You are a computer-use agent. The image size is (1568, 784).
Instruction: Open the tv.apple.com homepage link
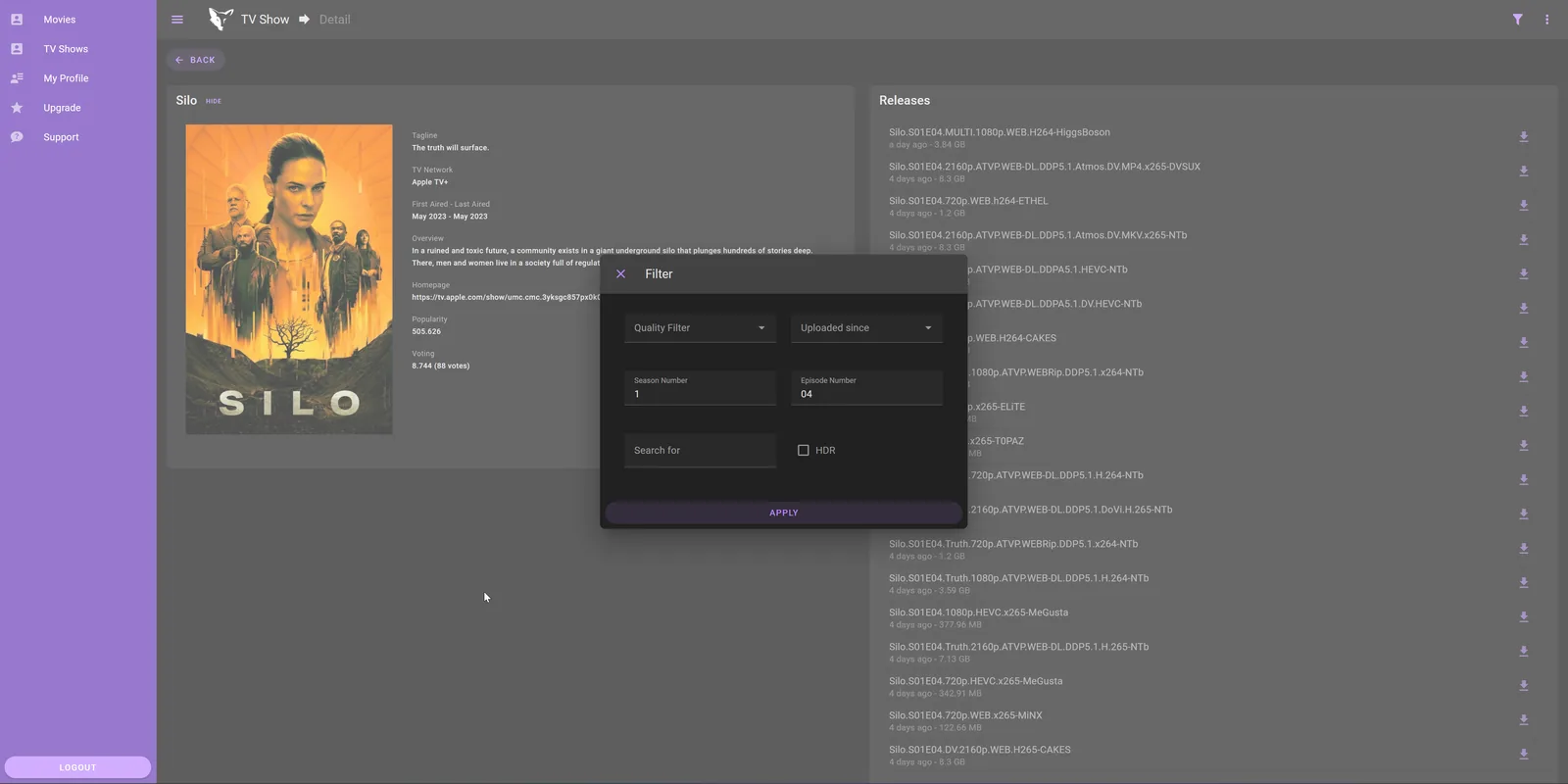click(506, 297)
